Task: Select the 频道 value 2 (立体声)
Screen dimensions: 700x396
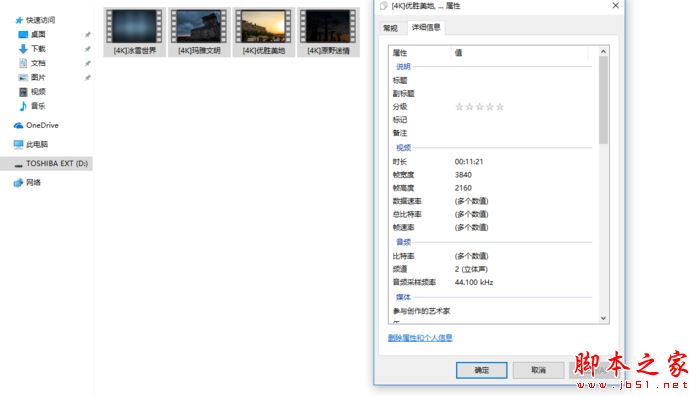Action: (x=471, y=269)
